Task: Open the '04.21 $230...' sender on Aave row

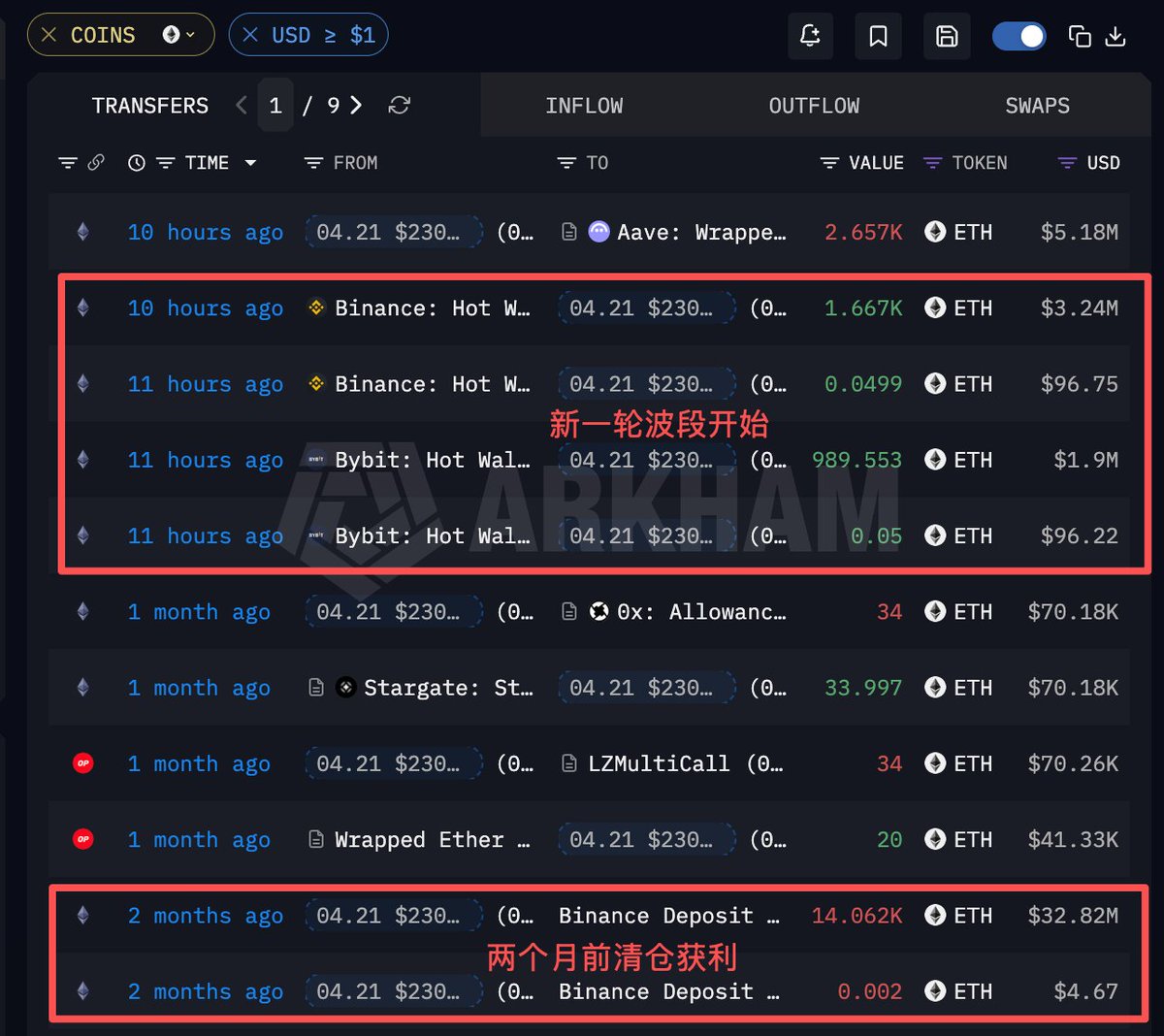Action: (394, 233)
